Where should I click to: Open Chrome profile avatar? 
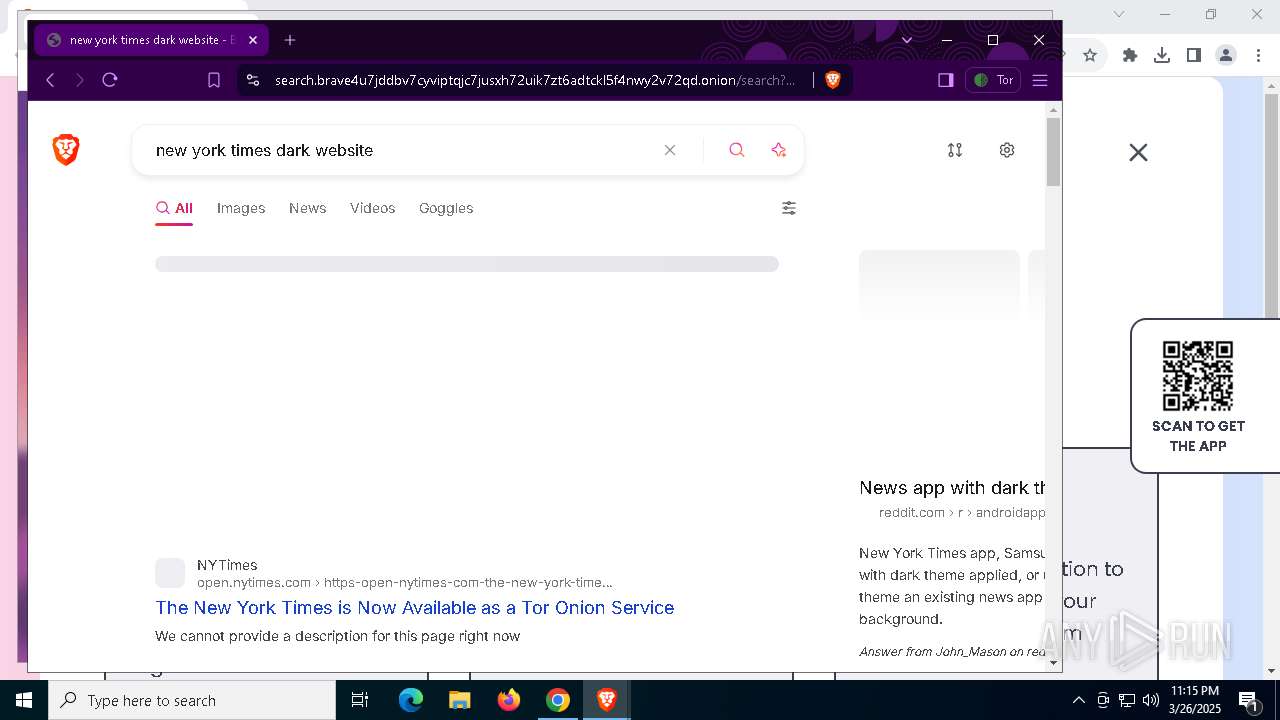(x=1226, y=55)
